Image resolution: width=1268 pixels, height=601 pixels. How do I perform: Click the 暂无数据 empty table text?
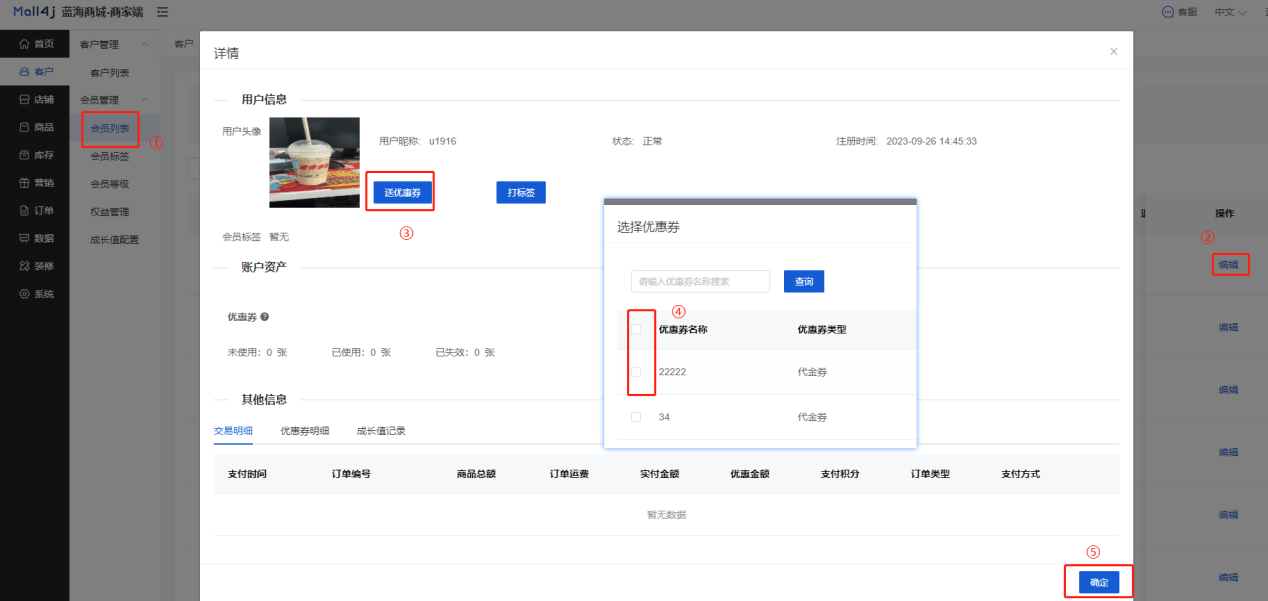pos(666,515)
